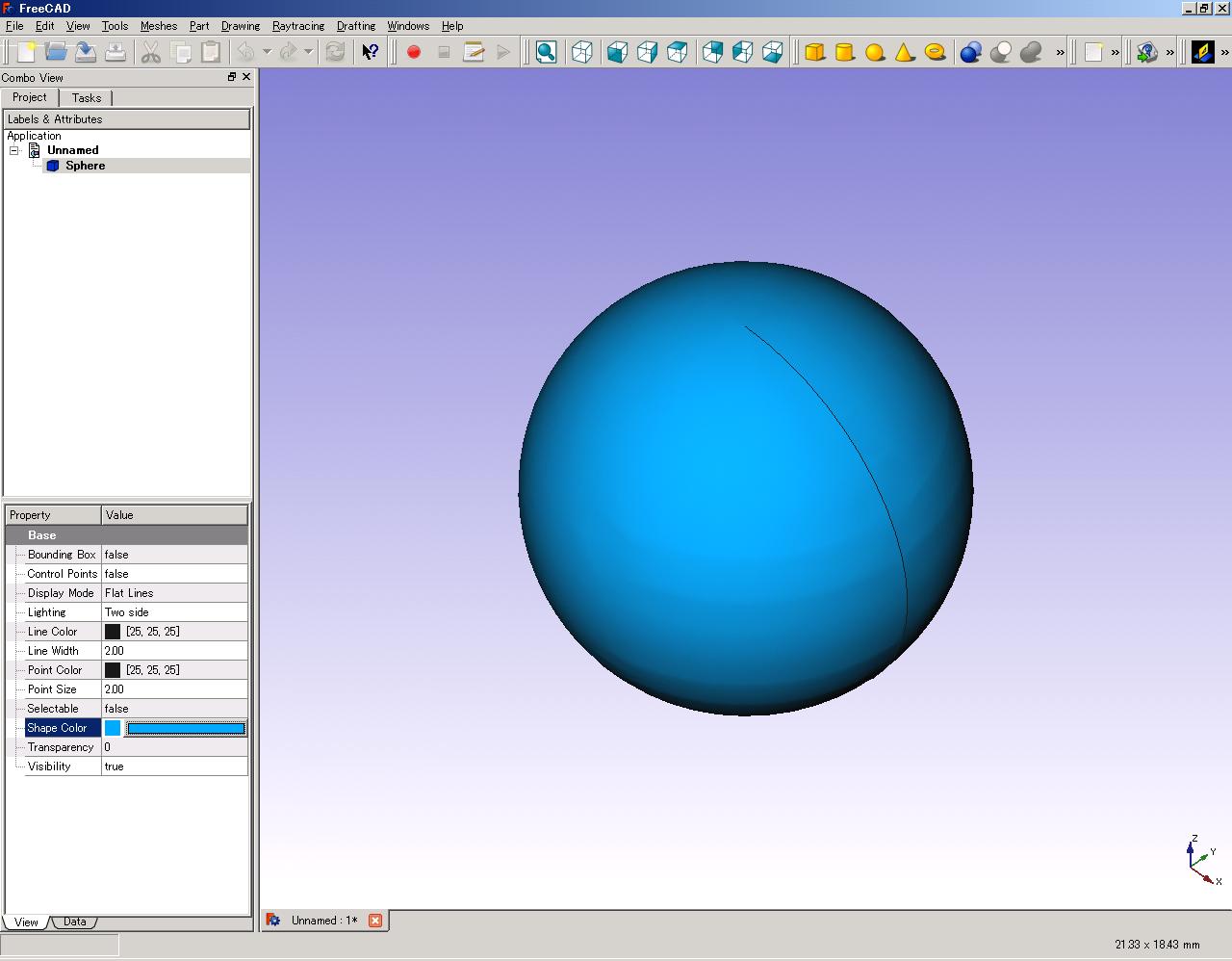1232x961 pixels.
Task: Click the Transparency value field
Action: [x=174, y=747]
